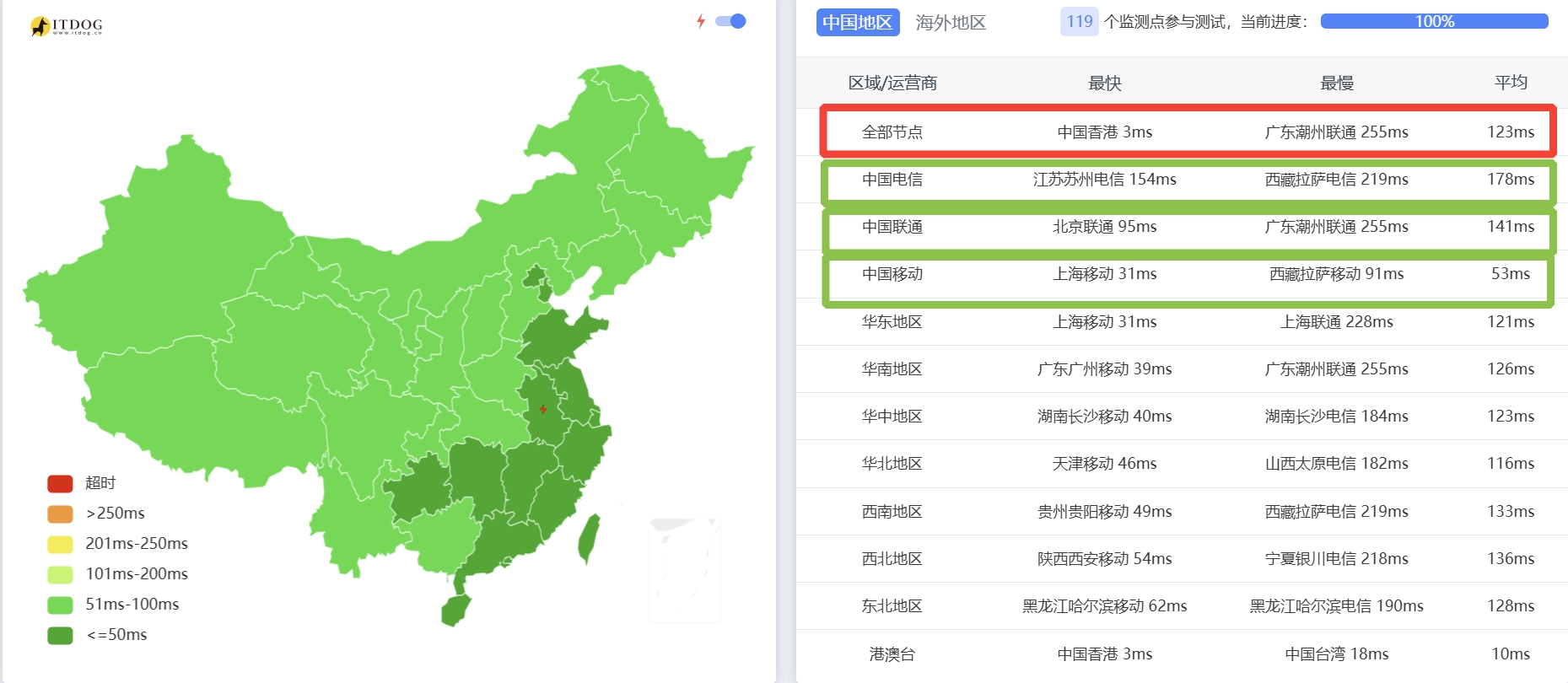Sort by the 平均 column header
1568x683 pixels.
coord(1511,83)
